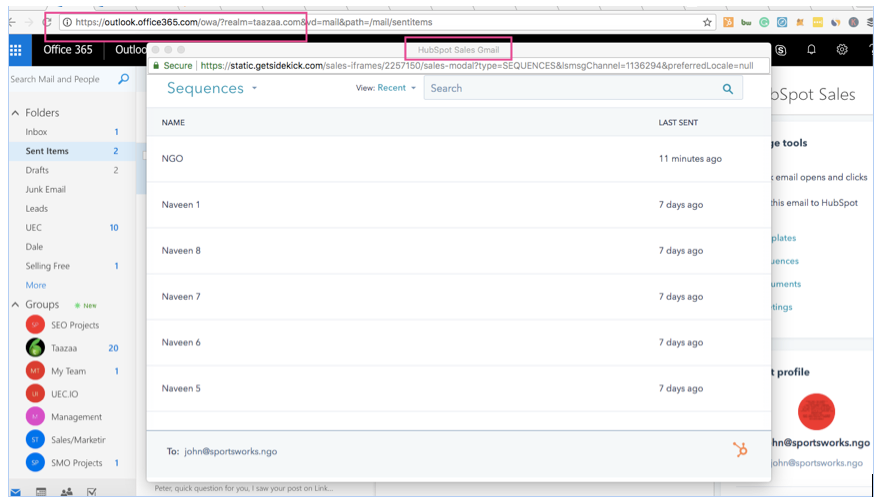Click the Taazaa group logo
The image size is (874, 504).
(35, 347)
